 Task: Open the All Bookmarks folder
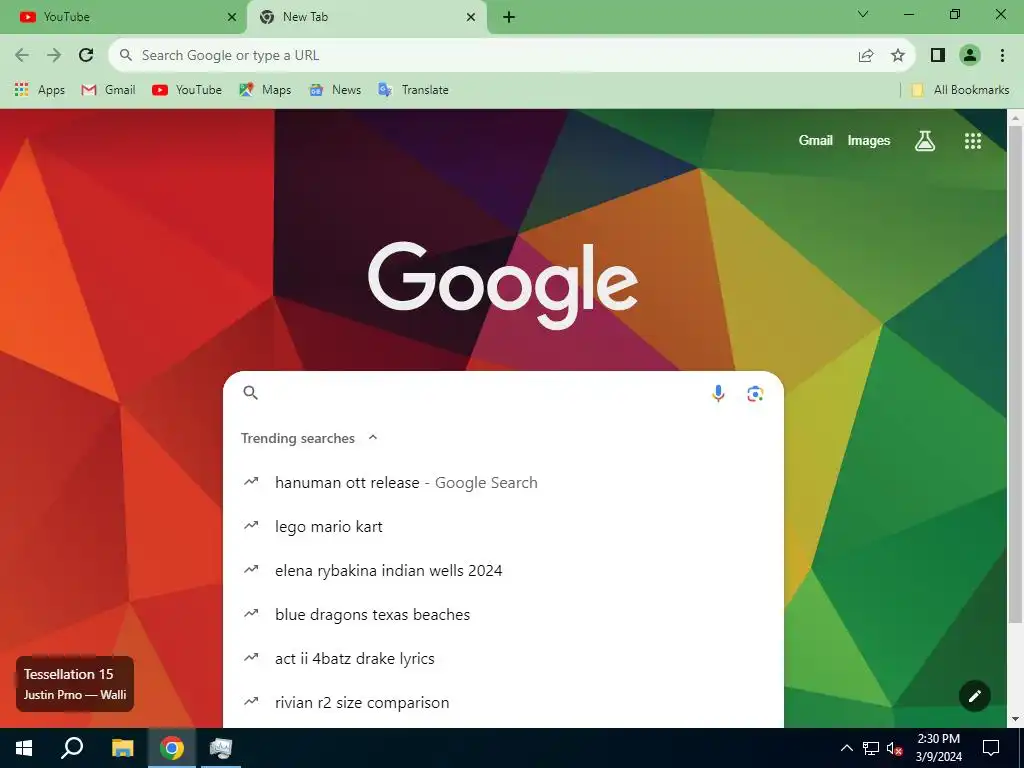pos(960,90)
